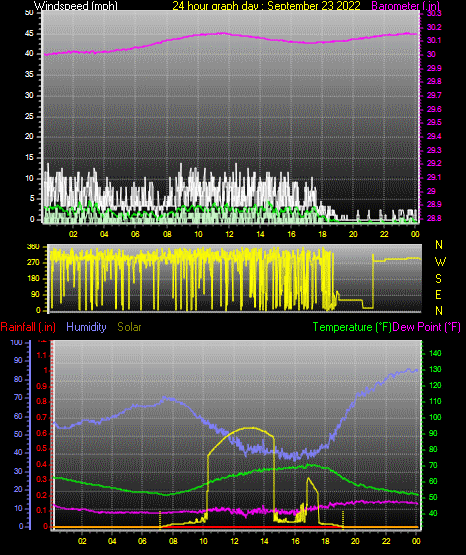The image size is (466, 555).
Task: Click the 29.5 barometer axis value
Action: [434, 122]
